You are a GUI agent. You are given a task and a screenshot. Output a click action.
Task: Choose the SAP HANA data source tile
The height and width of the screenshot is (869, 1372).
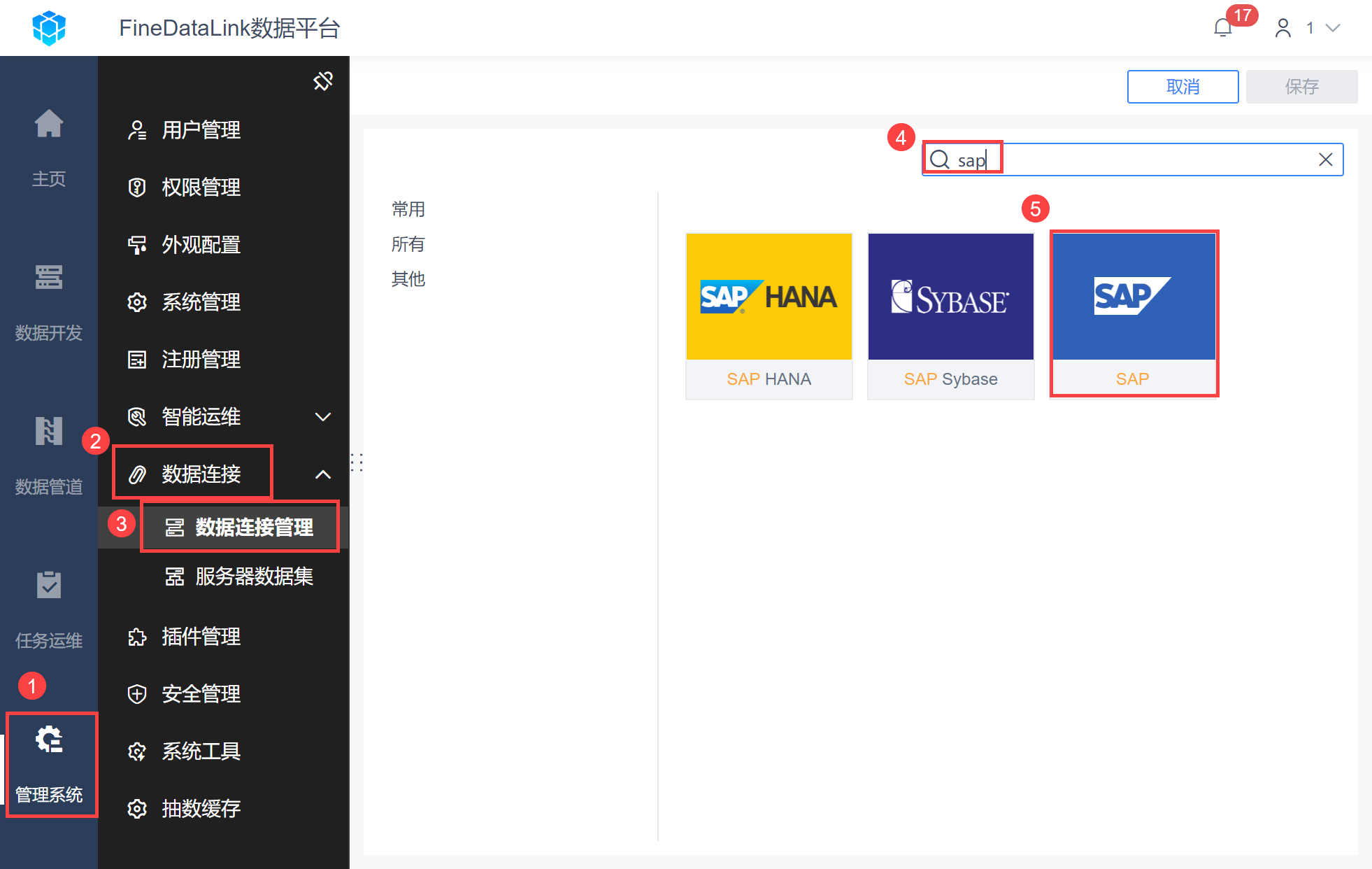[x=769, y=316]
